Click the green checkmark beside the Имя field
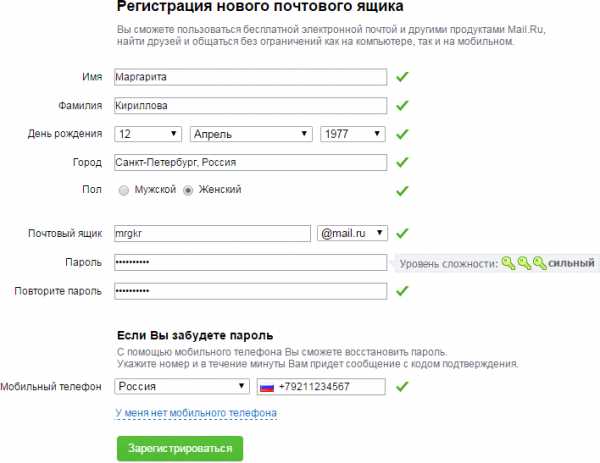The image size is (600, 463). [402, 77]
